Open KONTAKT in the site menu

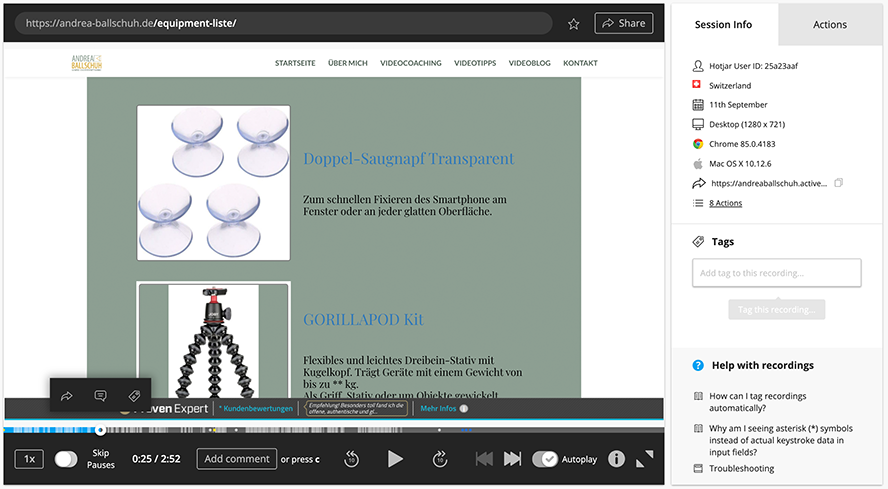(580, 63)
